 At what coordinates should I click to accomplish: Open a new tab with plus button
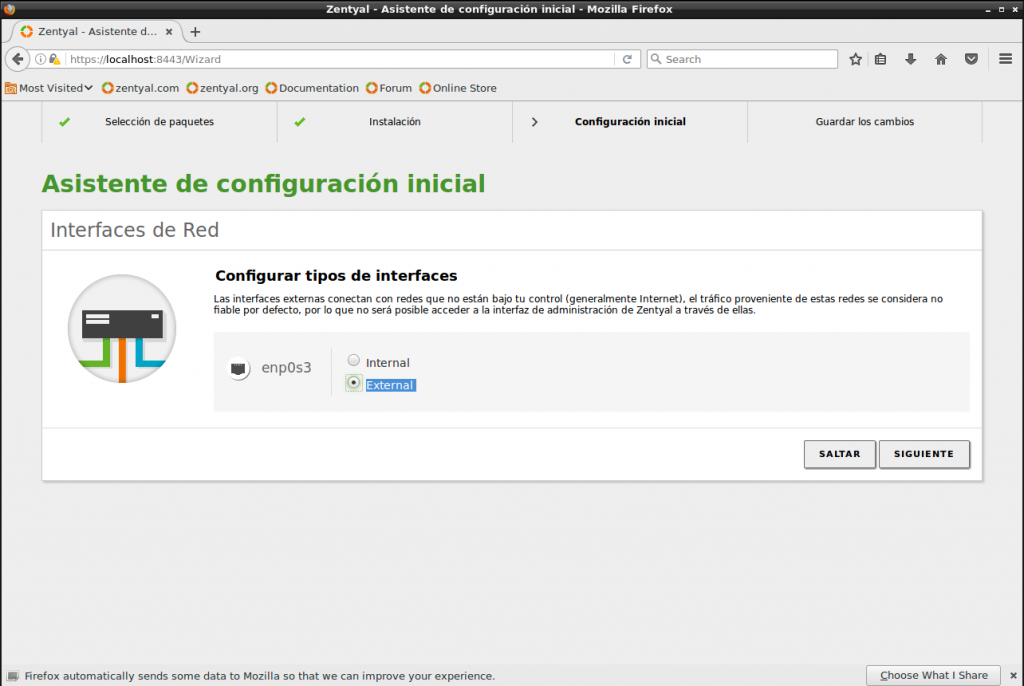click(x=195, y=31)
